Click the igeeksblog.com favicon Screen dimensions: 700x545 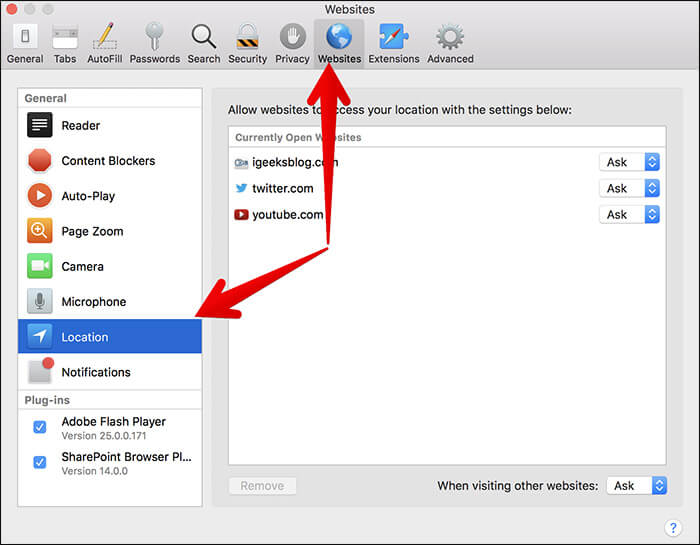pos(241,163)
